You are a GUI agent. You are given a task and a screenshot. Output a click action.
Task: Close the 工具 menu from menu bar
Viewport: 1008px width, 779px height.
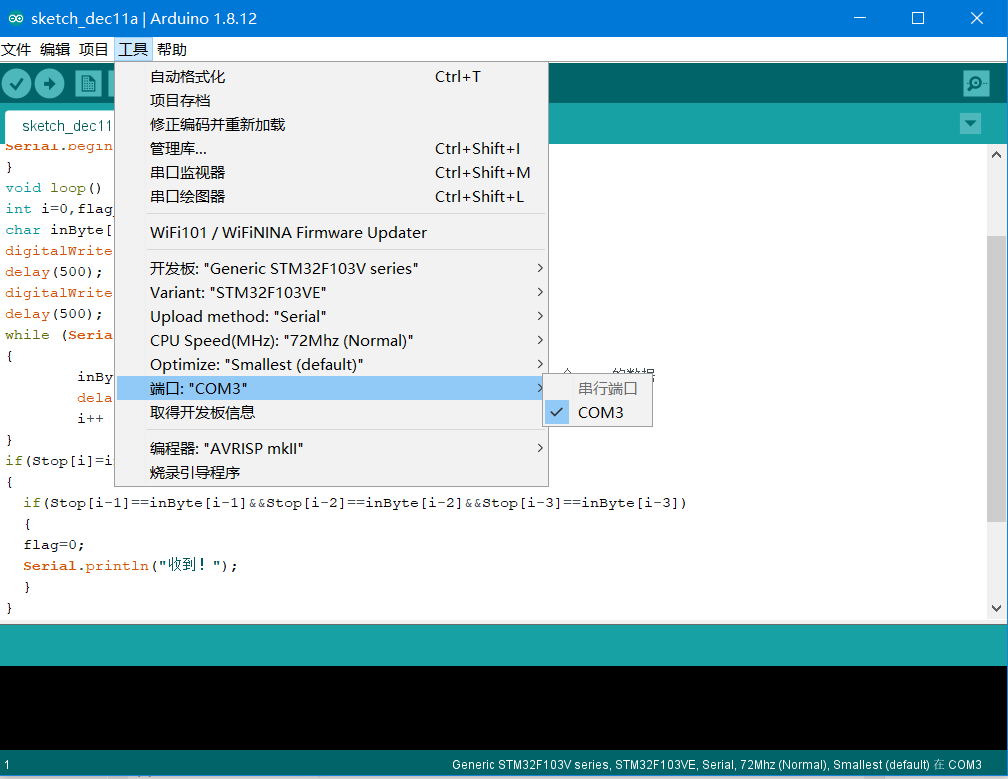pos(133,49)
